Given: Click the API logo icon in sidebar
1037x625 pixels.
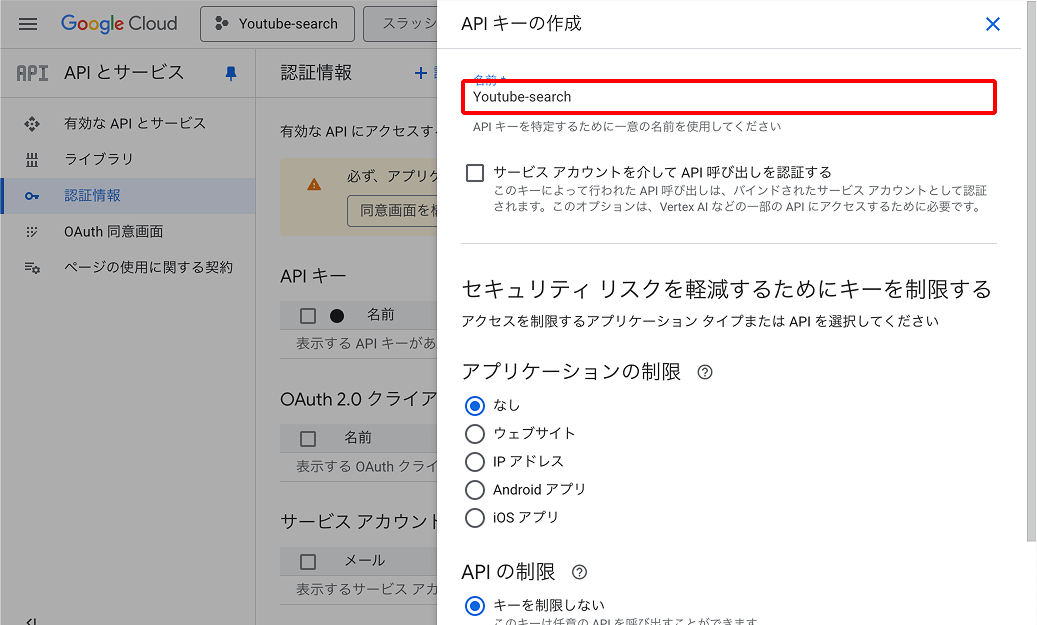Looking at the screenshot, I should coord(32,73).
